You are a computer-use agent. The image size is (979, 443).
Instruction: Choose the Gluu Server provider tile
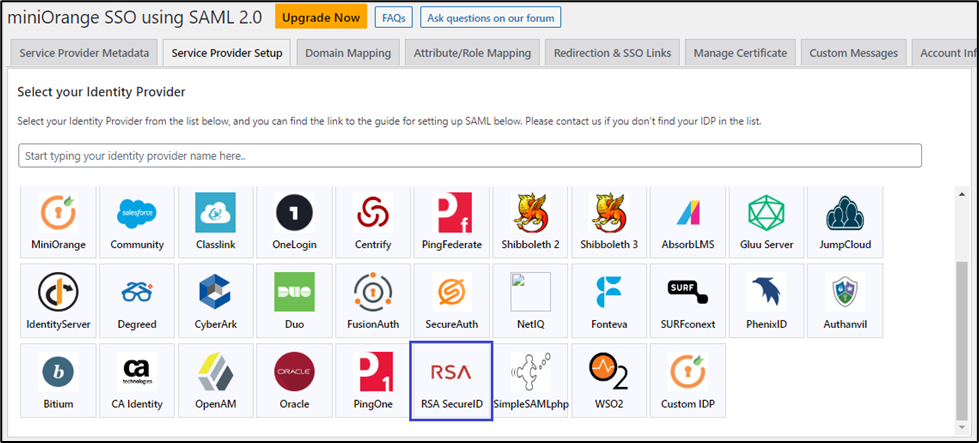766,221
